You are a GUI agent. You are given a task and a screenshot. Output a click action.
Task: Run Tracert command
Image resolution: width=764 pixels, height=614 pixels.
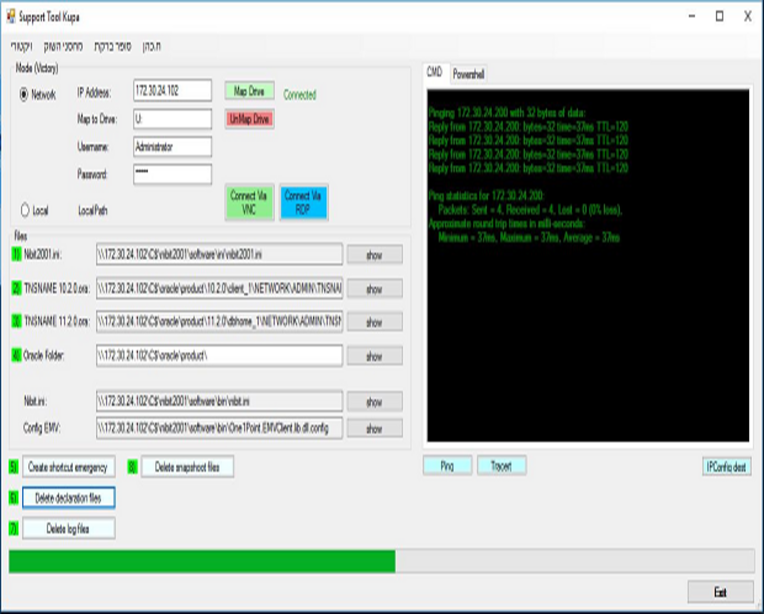(501, 466)
